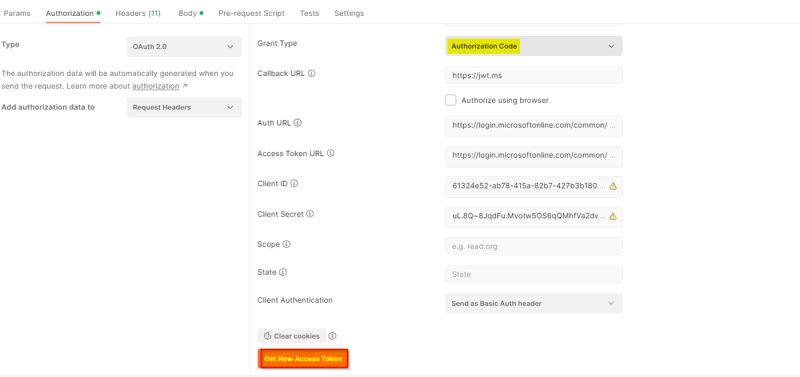Click the Client Secret info icon

[x=310, y=214]
